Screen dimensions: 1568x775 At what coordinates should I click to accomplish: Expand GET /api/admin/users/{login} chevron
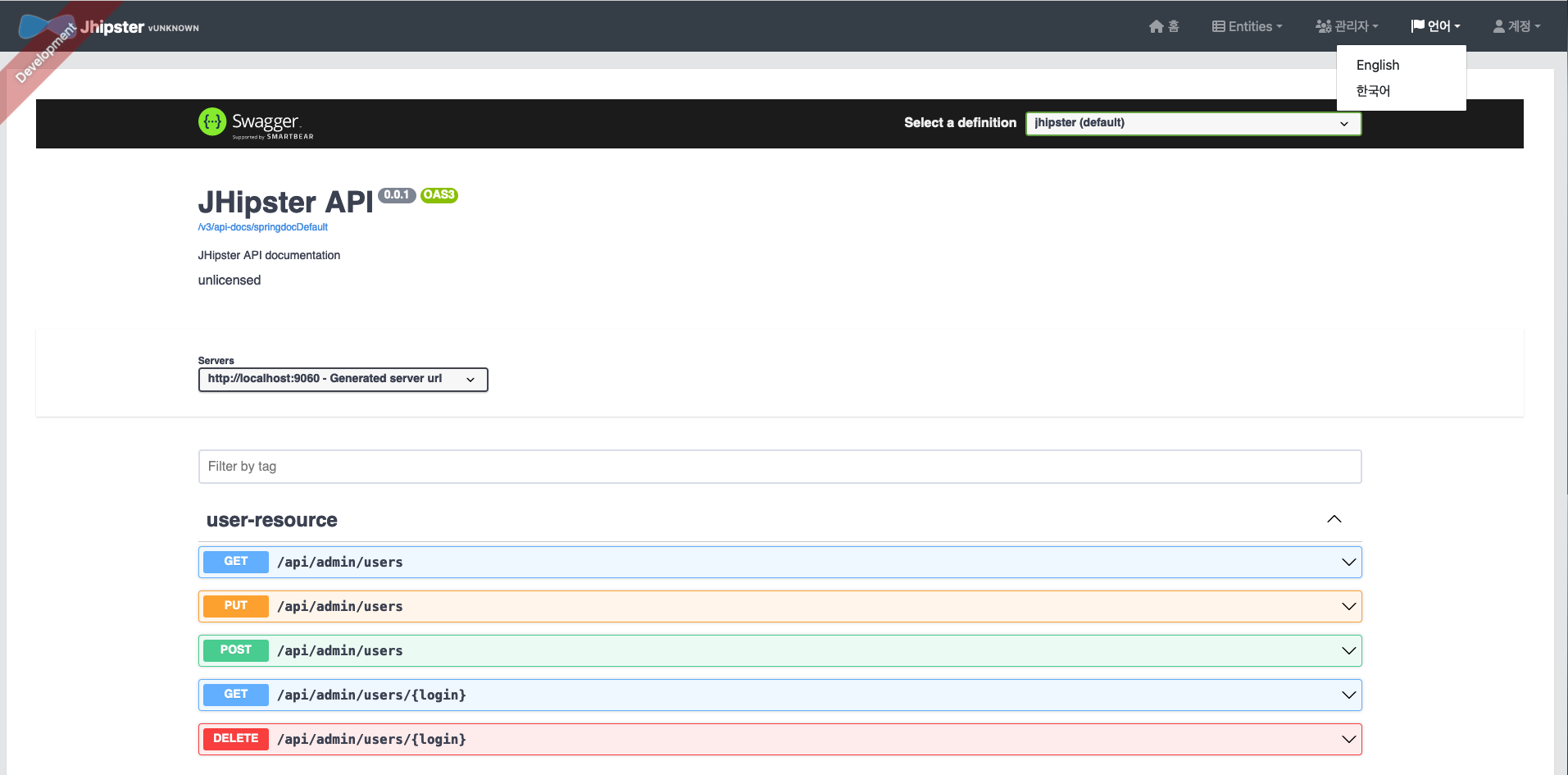pyautogui.click(x=1348, y=695)
